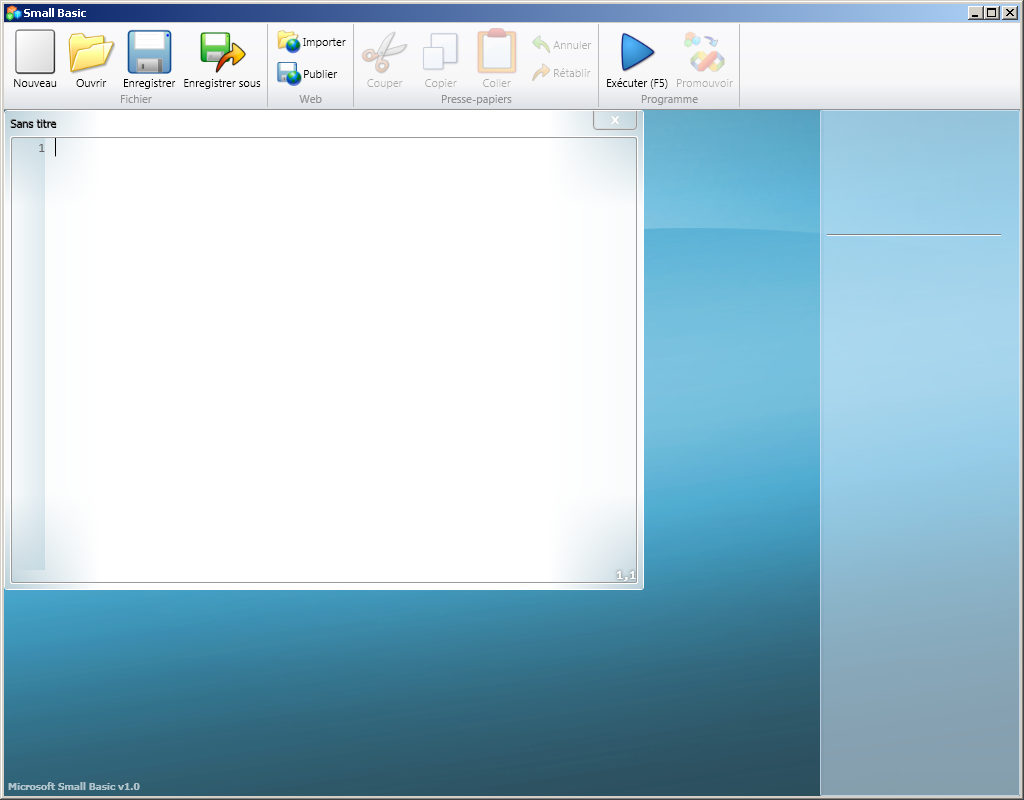Viewport: 1024px width, 800px height.
Task: Save program with Enregistrer floppy icon
Action: (149, 59)
